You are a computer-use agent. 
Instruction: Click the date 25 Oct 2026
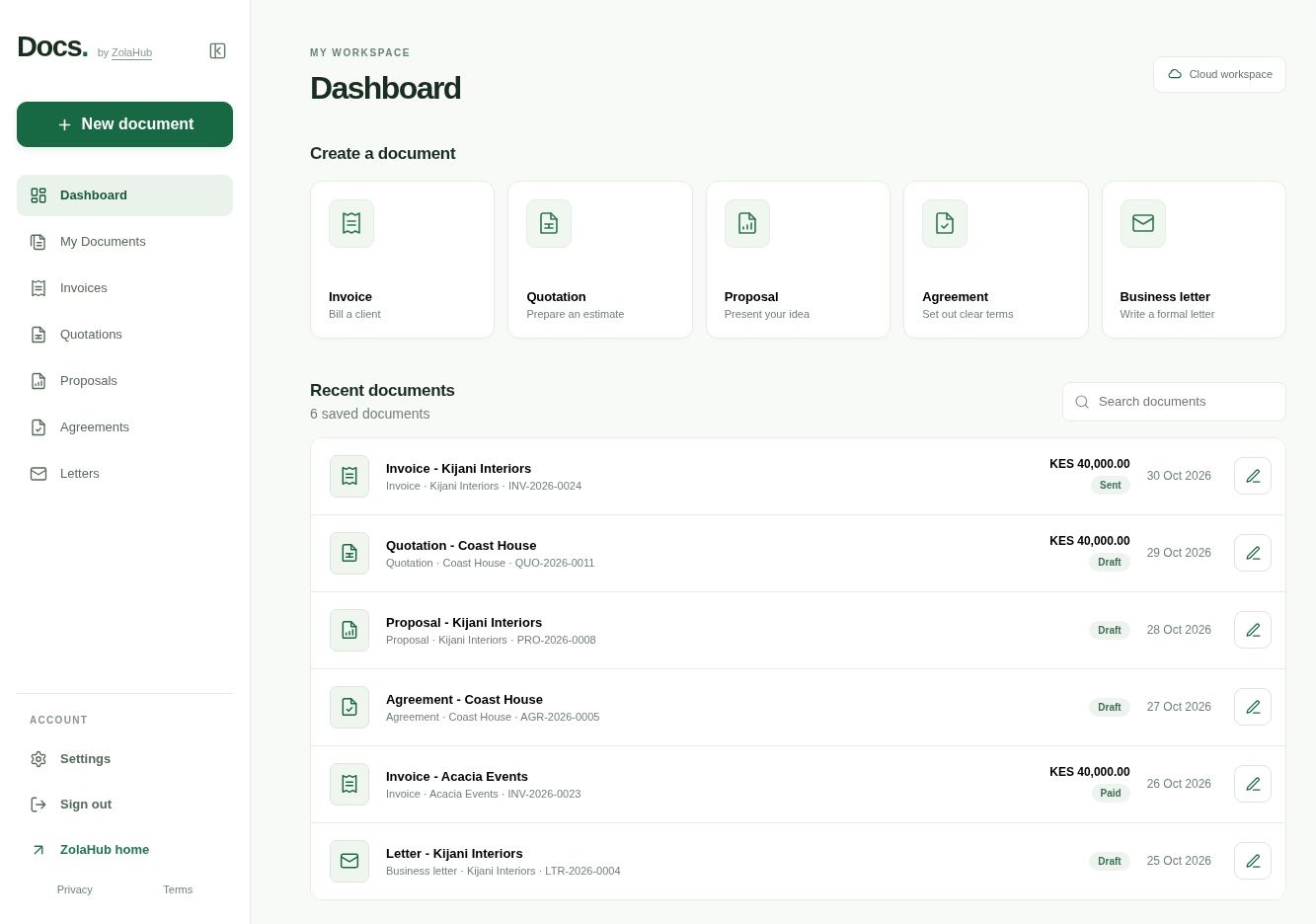pos(1179,861)
